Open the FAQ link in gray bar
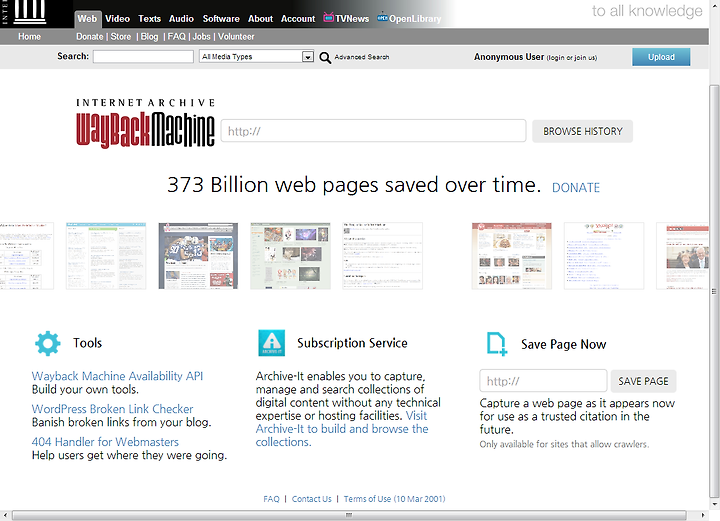Image resolution: width=720 pixels, height=521 pixels. pos(176,37)
